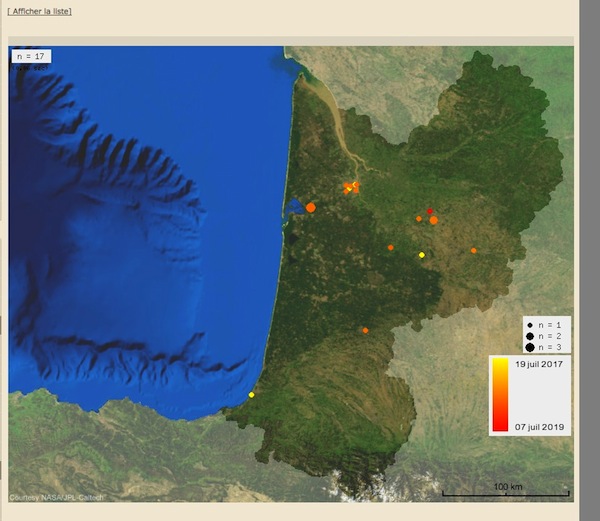Click the 'n = 1' legend dot

(x=529, y=325)
